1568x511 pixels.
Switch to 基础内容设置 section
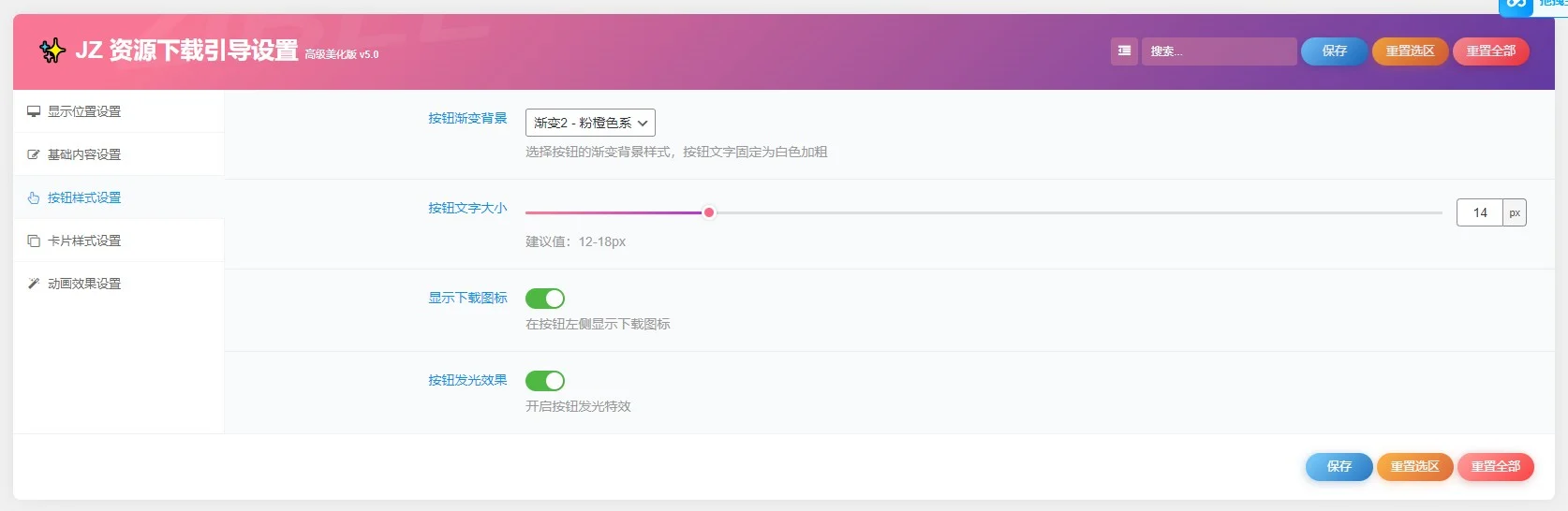118,154
